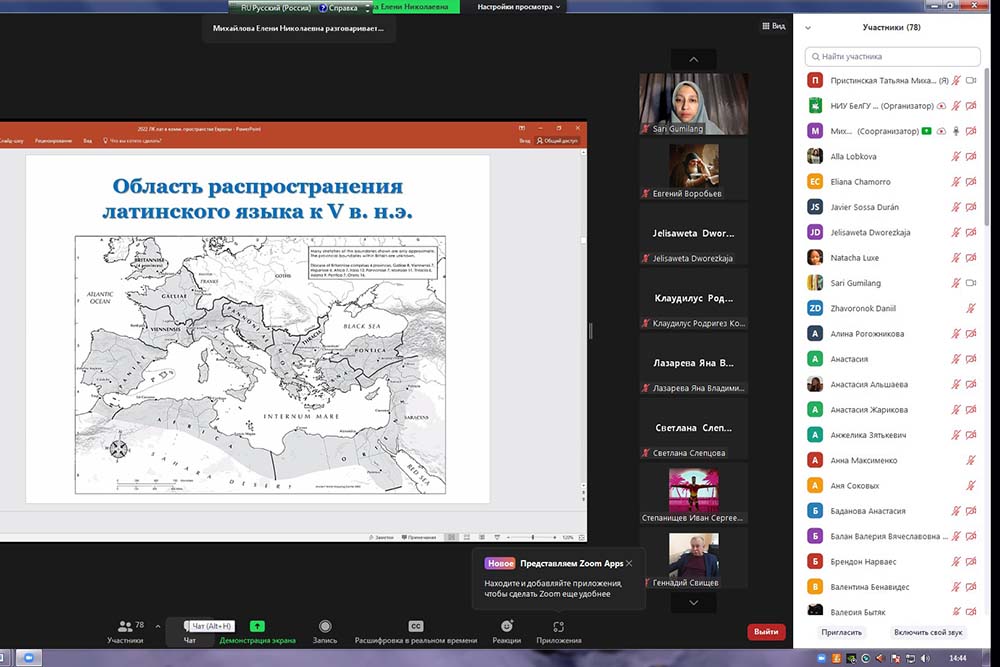Click the red Выйти button
1000x667 pixels.
click(766, 632)
